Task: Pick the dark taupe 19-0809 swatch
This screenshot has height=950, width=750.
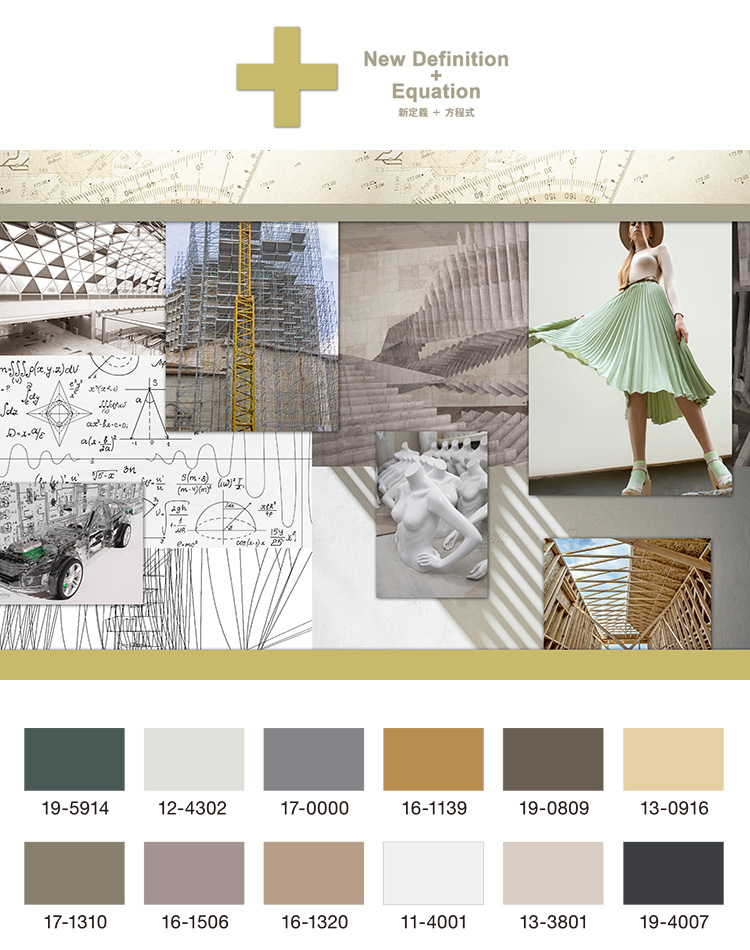Action: [x=553, y=759]
